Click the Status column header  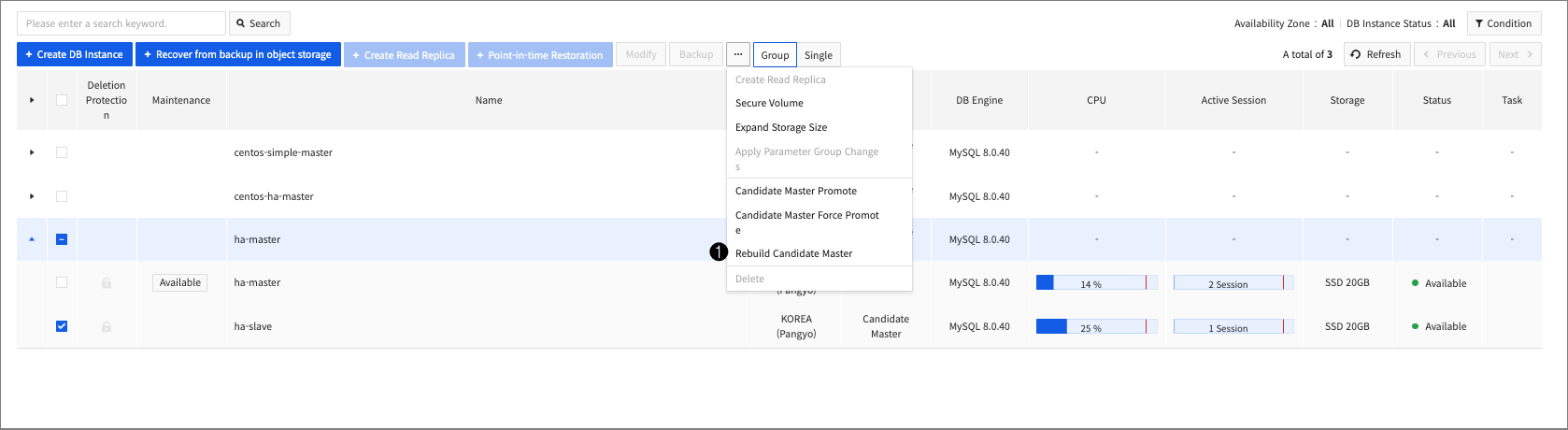pyautogui.click(x=1437, y=100)
